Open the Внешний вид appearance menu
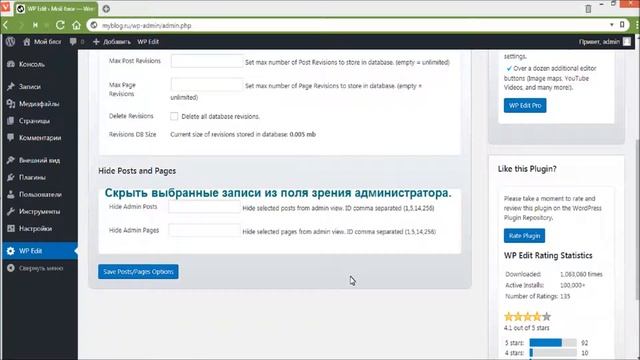 click(39, 160)
